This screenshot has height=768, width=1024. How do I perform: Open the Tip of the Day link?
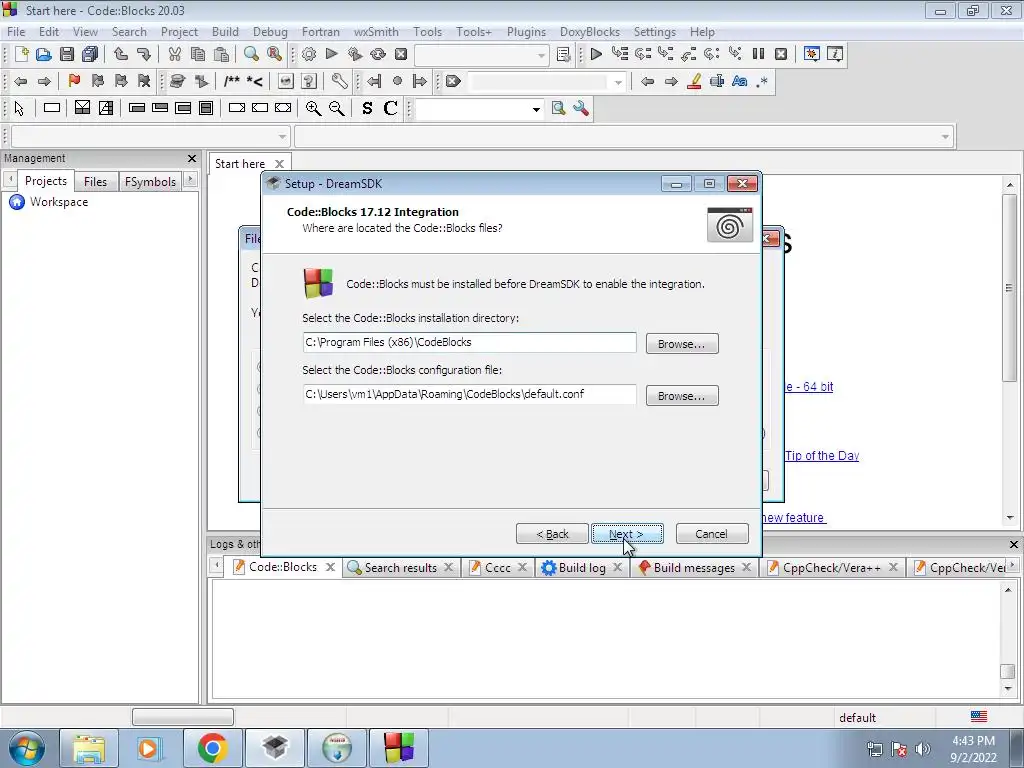click(822, 456)
